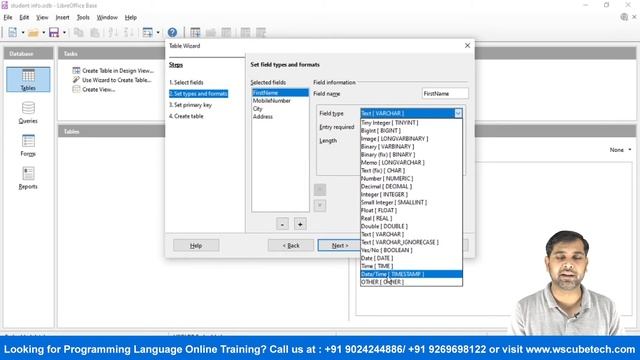
Task: Choose Number [NUMERIC] field type
Action: coord(411,178)
